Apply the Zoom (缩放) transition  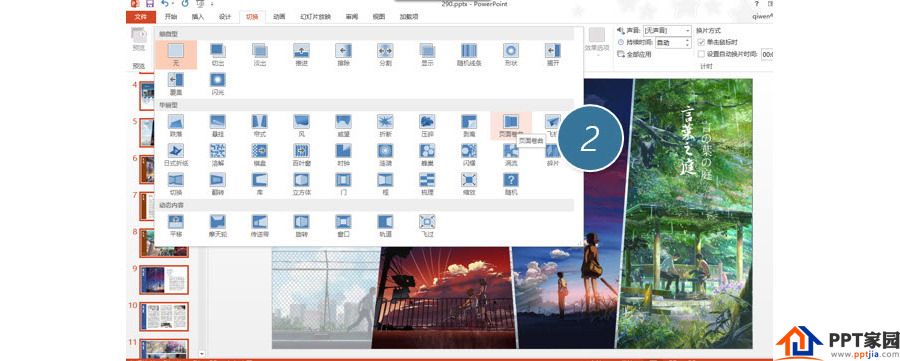pyautogui.click(x=469, y=184)
